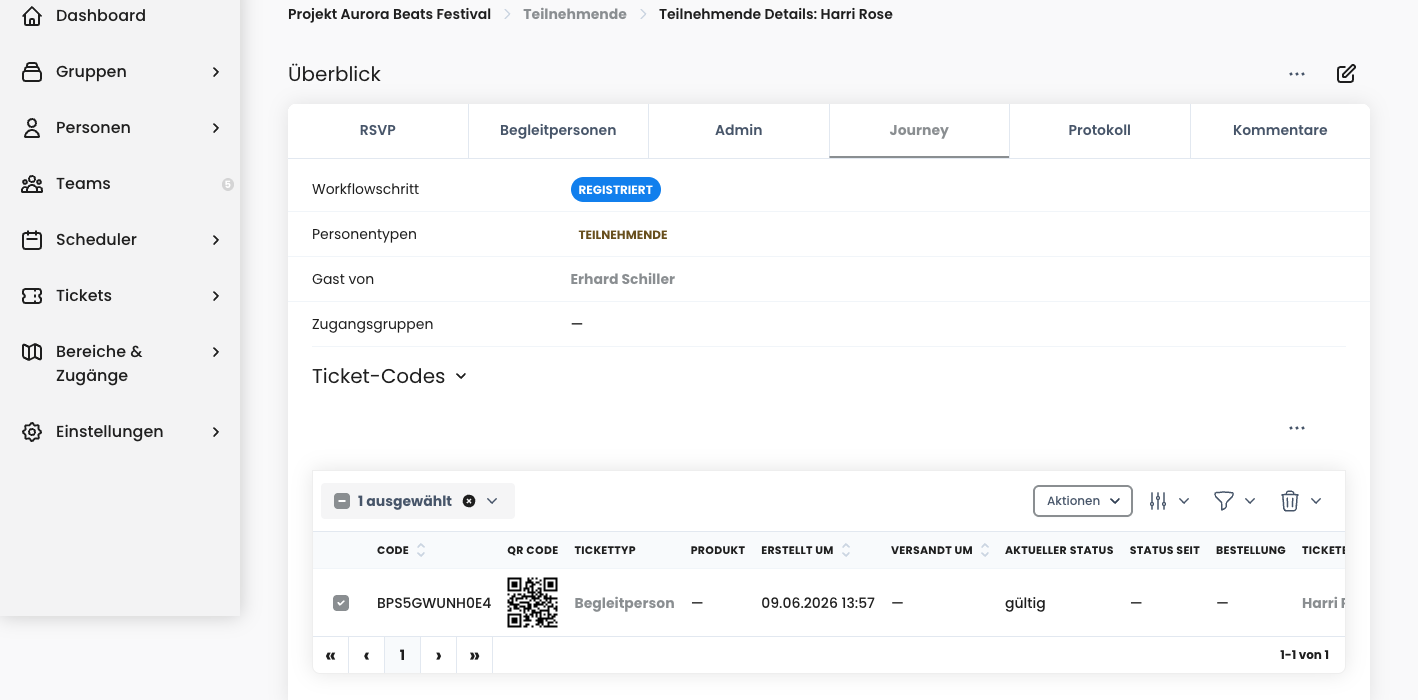Toggle the select-all checkbox next to 1 ausgewählt
1418x700 pixels.
coord(341,501)
